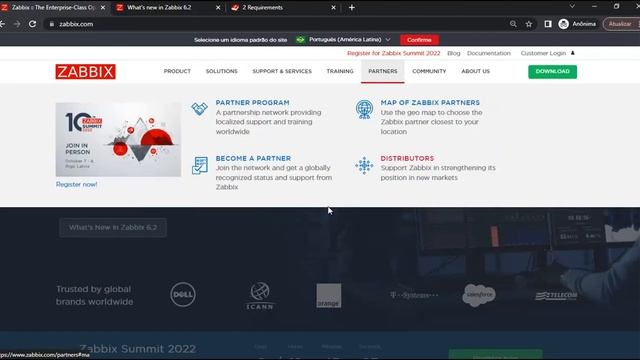This screenshot has width=640, height=360.
Task: Expand the Português (América Latina) language dropdown
Action: [x=343, y=40]
